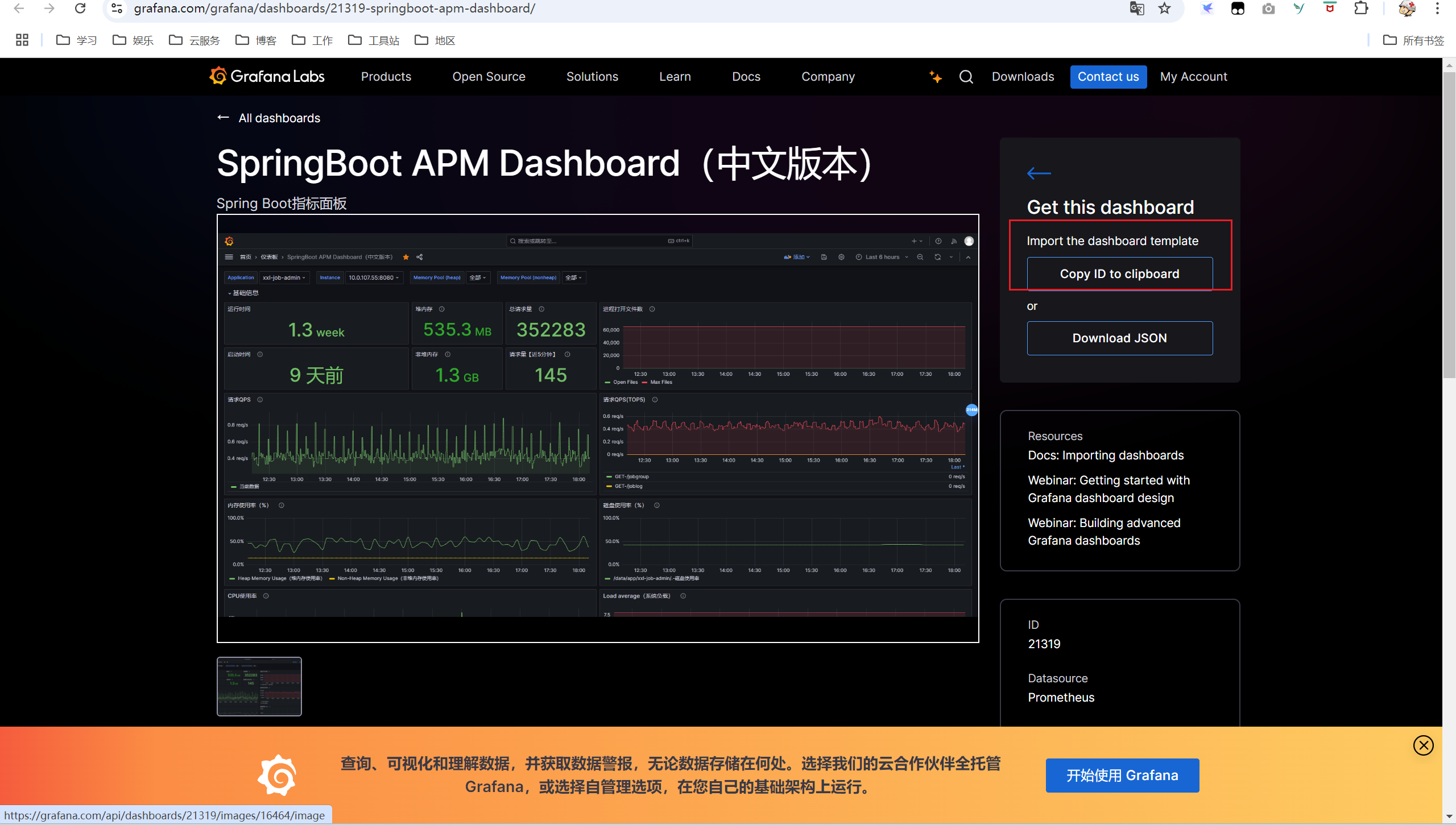Click the Grafana logo in the orange banner
This screenshot has width=1456, height=825.
coord(277,776)
